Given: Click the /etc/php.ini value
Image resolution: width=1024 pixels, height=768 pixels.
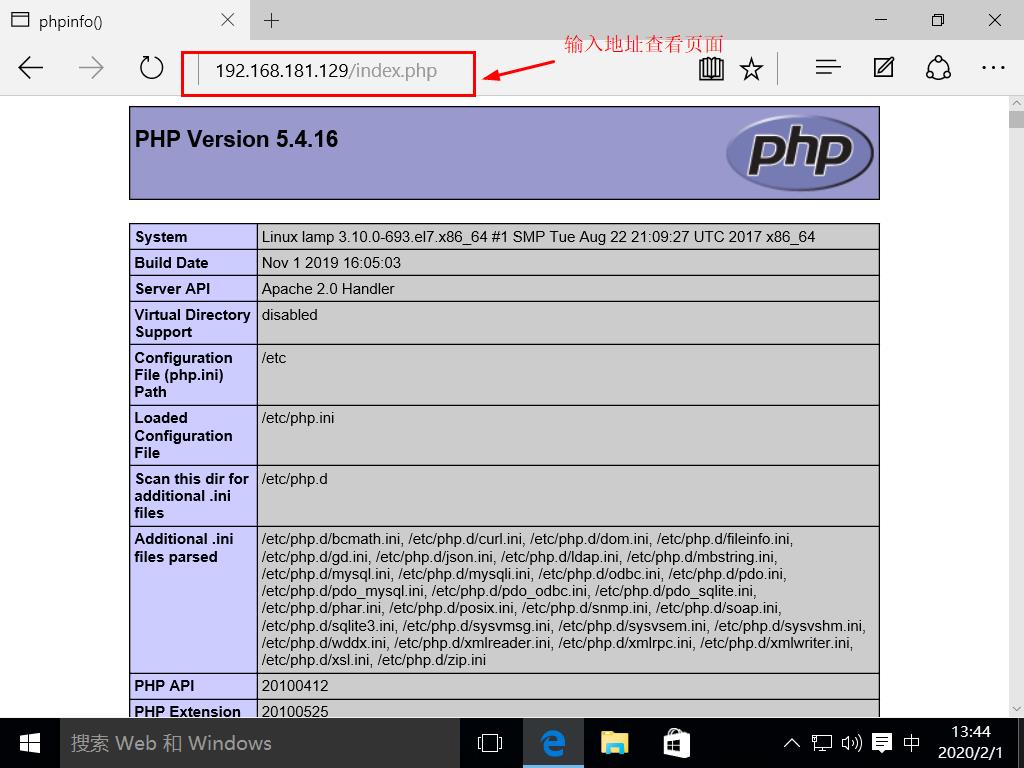Looking at the screenshot, I should [x=298, y=417].
